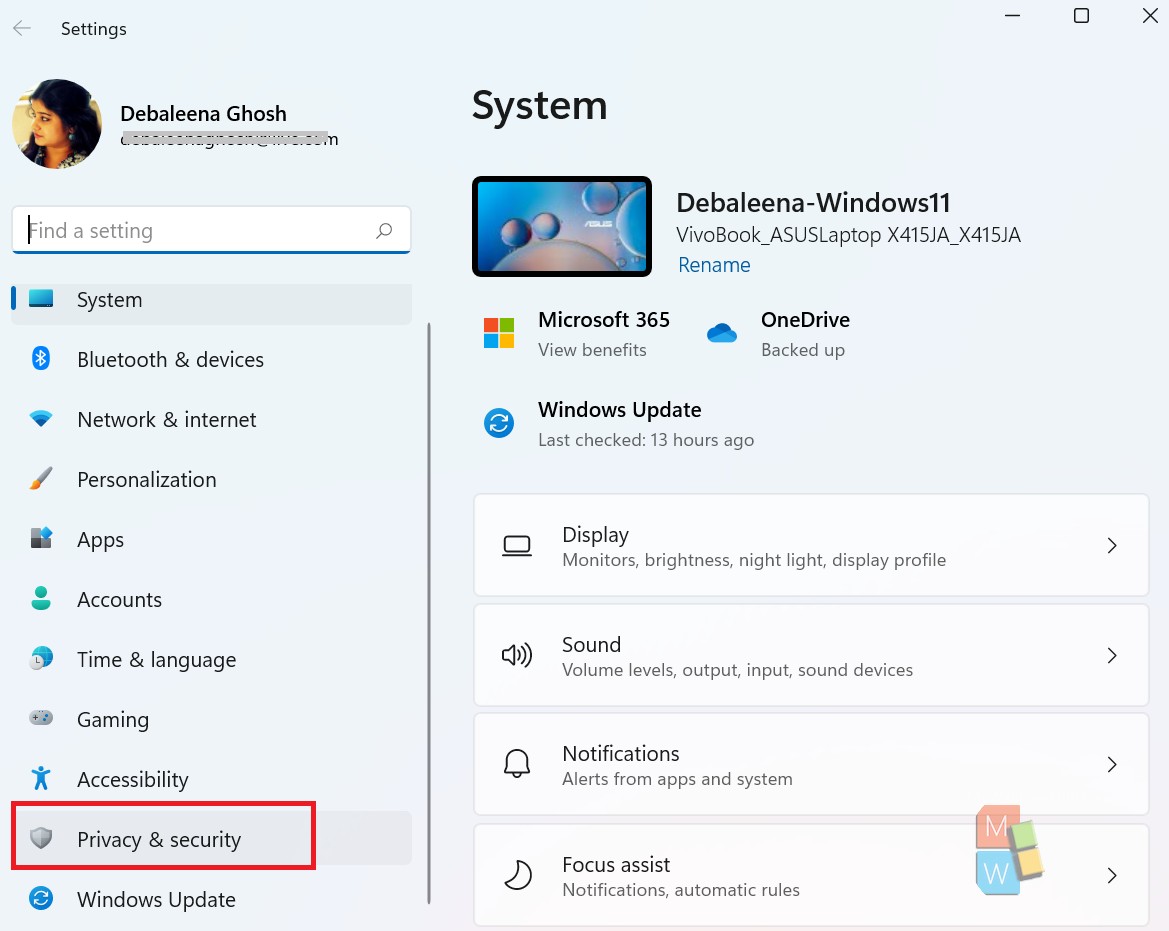The image size is (1169, 931).
Task: Click the Personalization paintbrush icon
Action: tap(41, 479)
